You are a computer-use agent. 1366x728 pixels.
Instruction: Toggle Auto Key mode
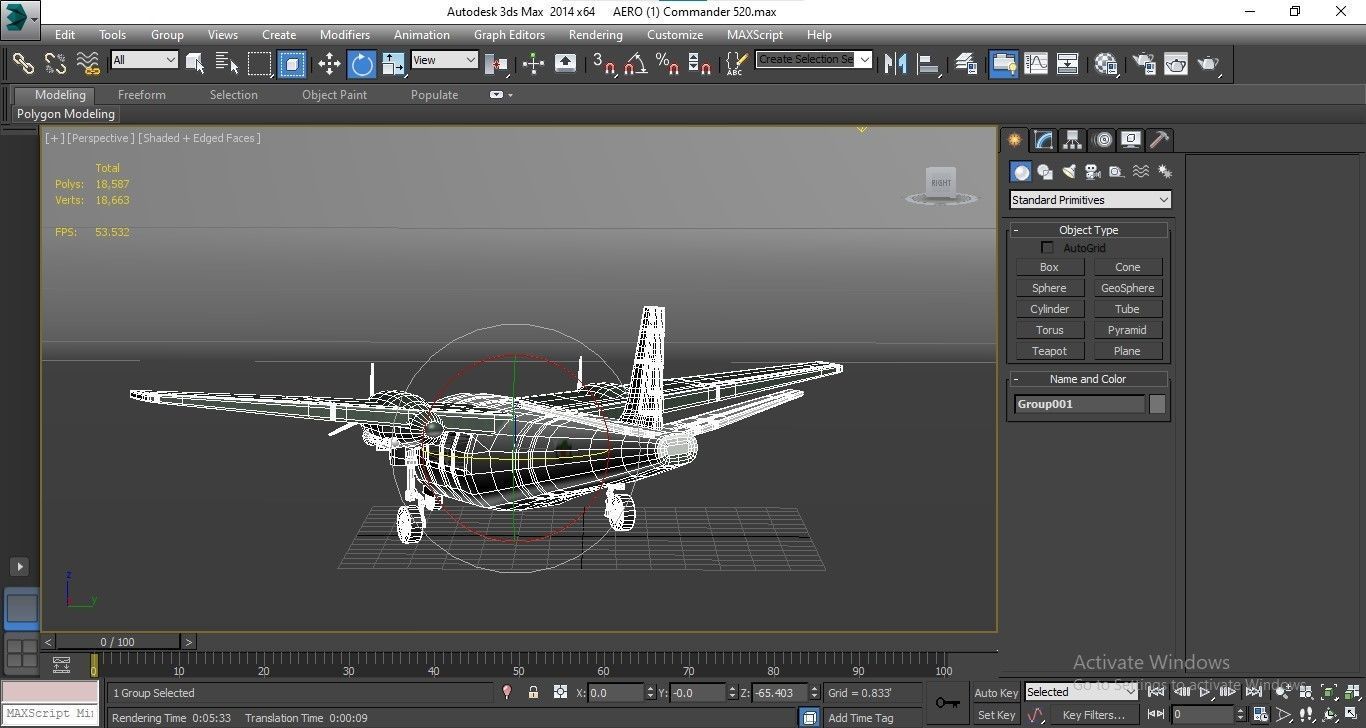996,693
